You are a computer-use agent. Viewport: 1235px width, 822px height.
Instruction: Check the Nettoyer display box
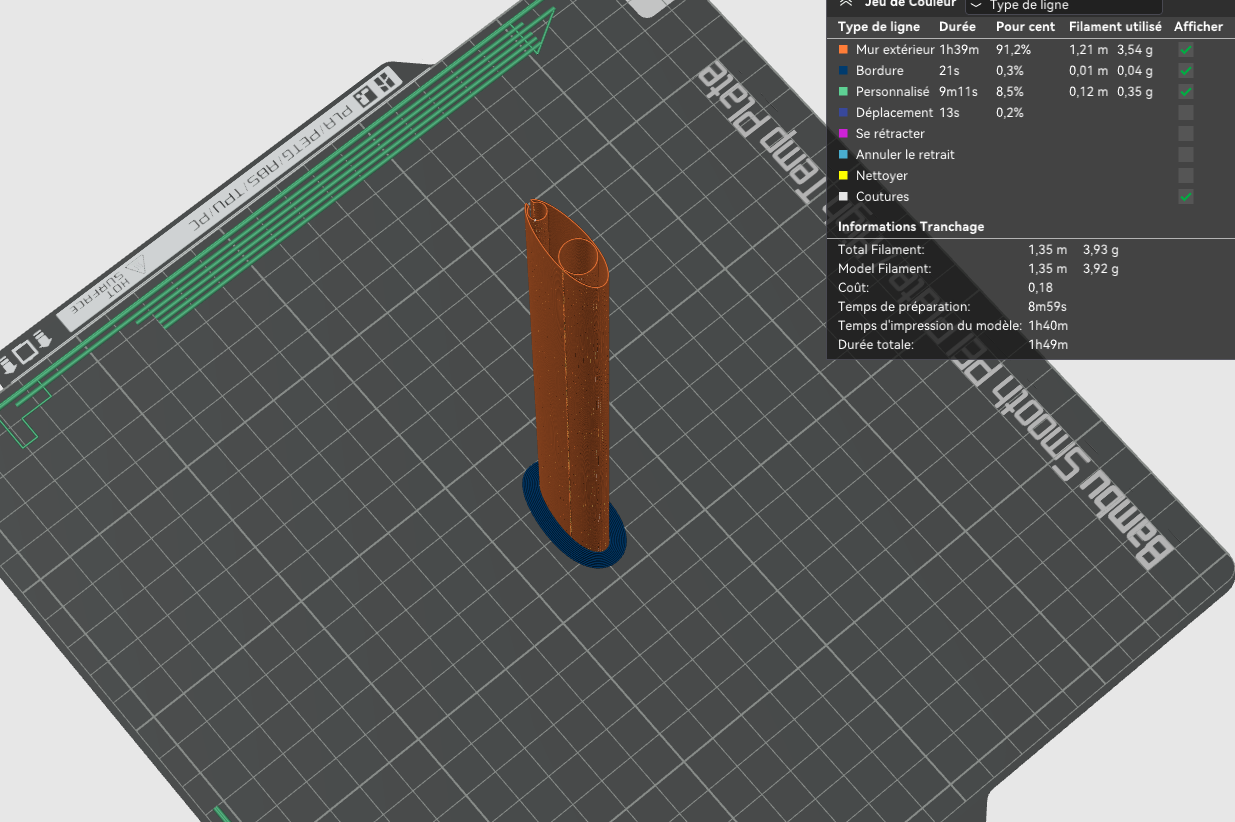pos(1186,176)
